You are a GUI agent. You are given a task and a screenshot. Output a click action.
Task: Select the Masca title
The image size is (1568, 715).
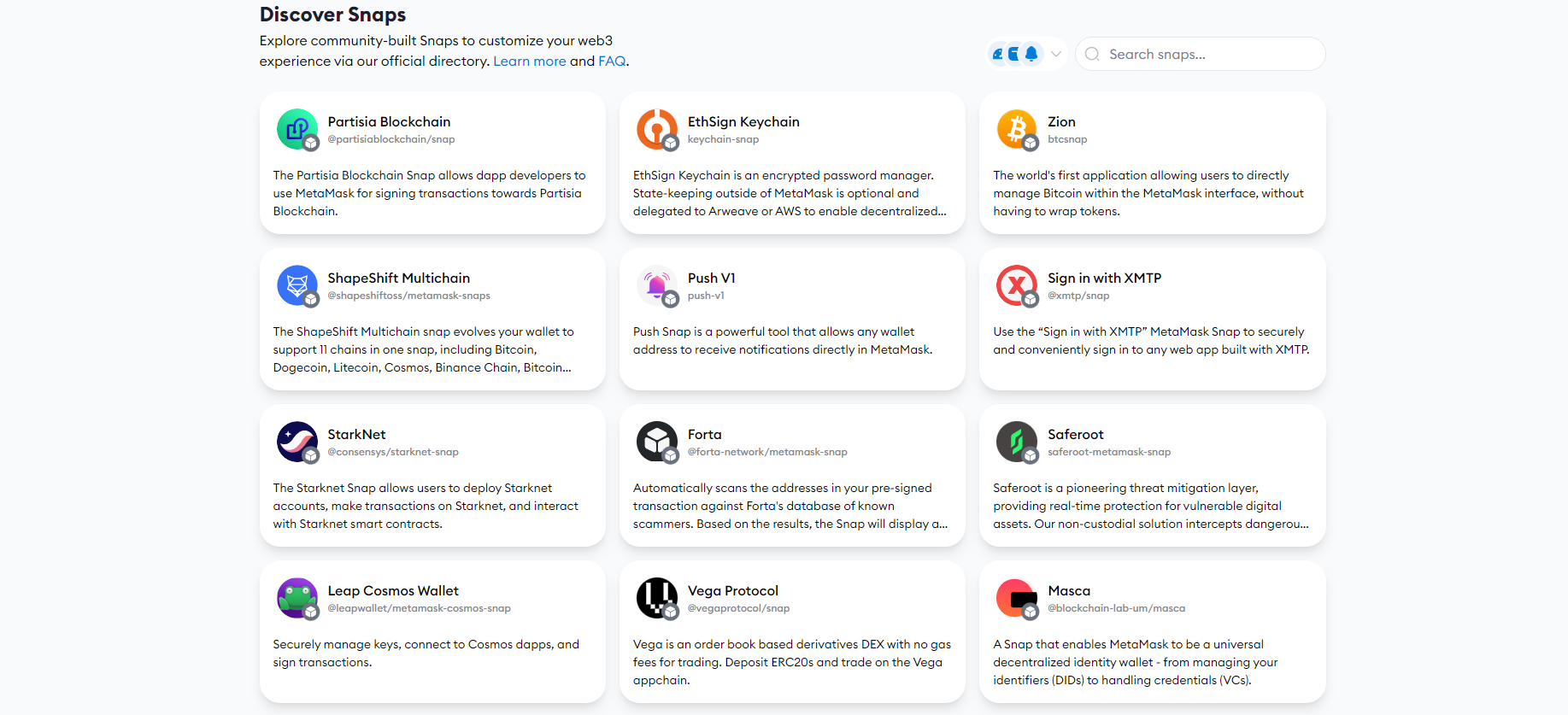tap(1069, 590)
